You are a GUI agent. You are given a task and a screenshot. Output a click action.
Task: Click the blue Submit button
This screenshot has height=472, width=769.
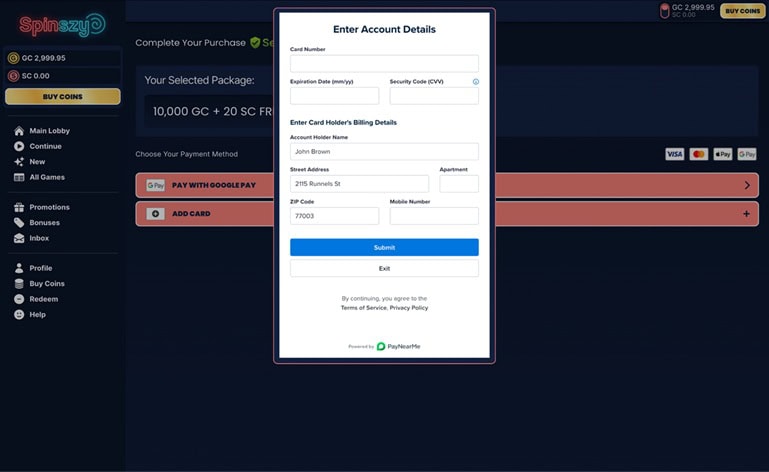coord(384,247)
